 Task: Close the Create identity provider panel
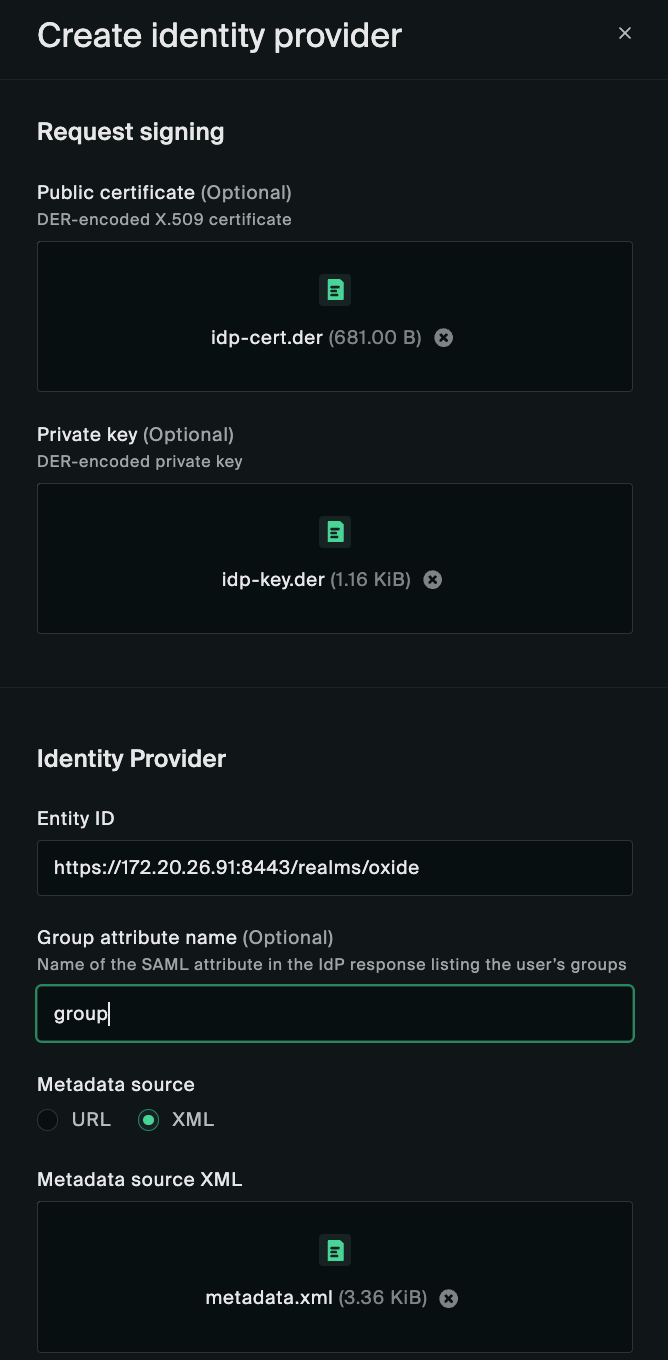(x=625, y=33)
